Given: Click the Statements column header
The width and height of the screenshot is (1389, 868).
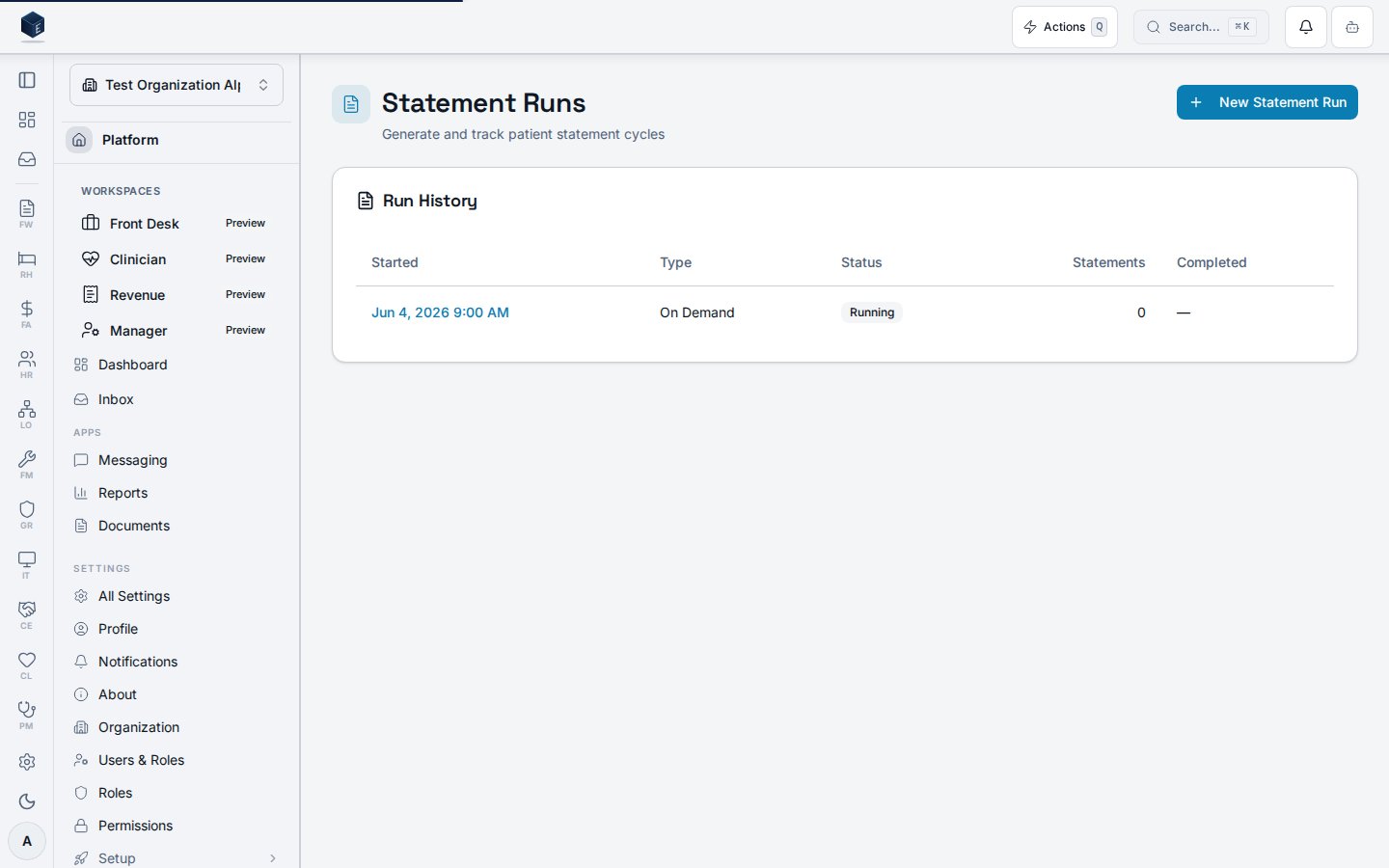Looking at the screenshot, I should click(1108, 262).
